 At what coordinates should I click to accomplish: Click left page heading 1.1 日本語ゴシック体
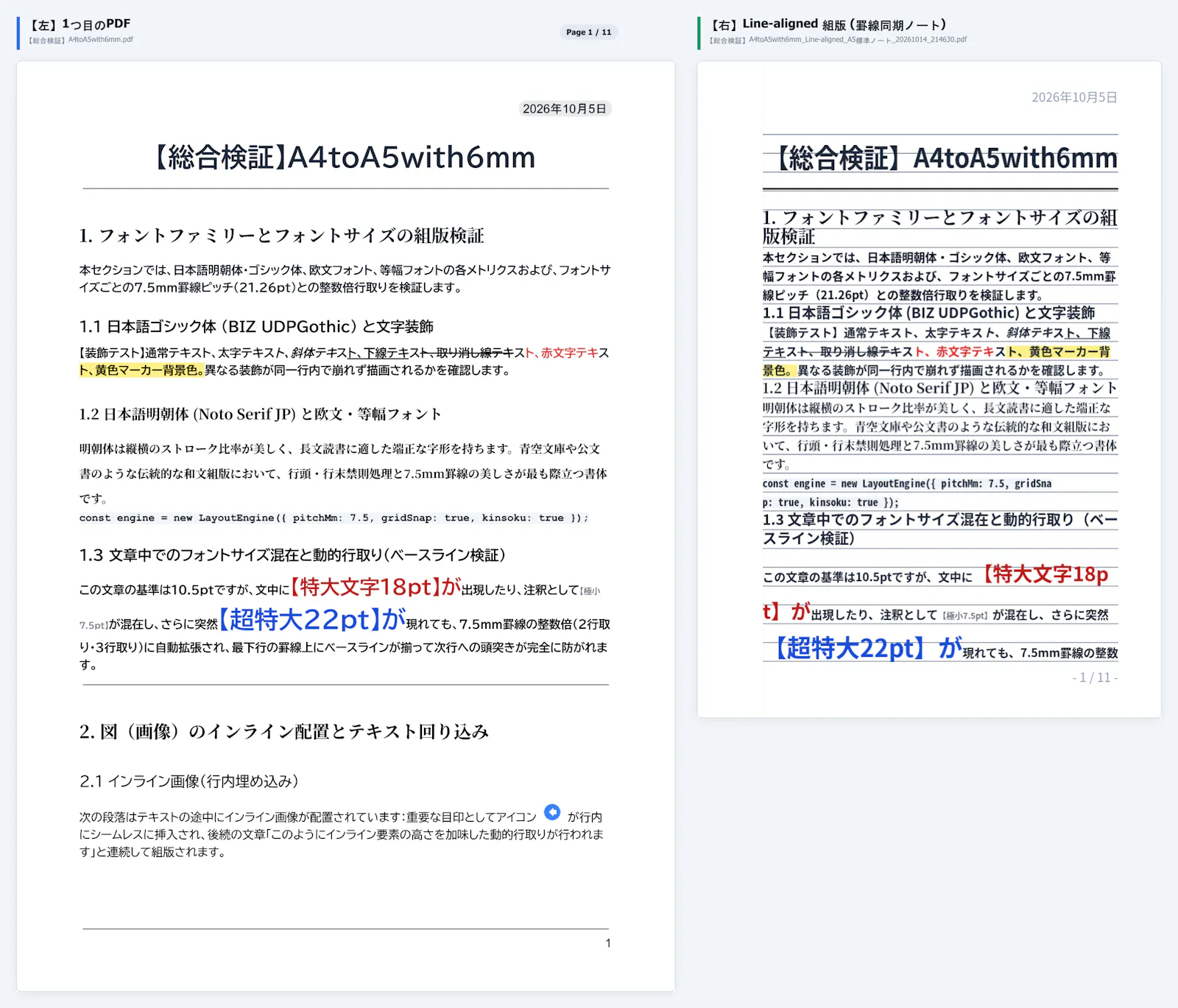[256, 326]
